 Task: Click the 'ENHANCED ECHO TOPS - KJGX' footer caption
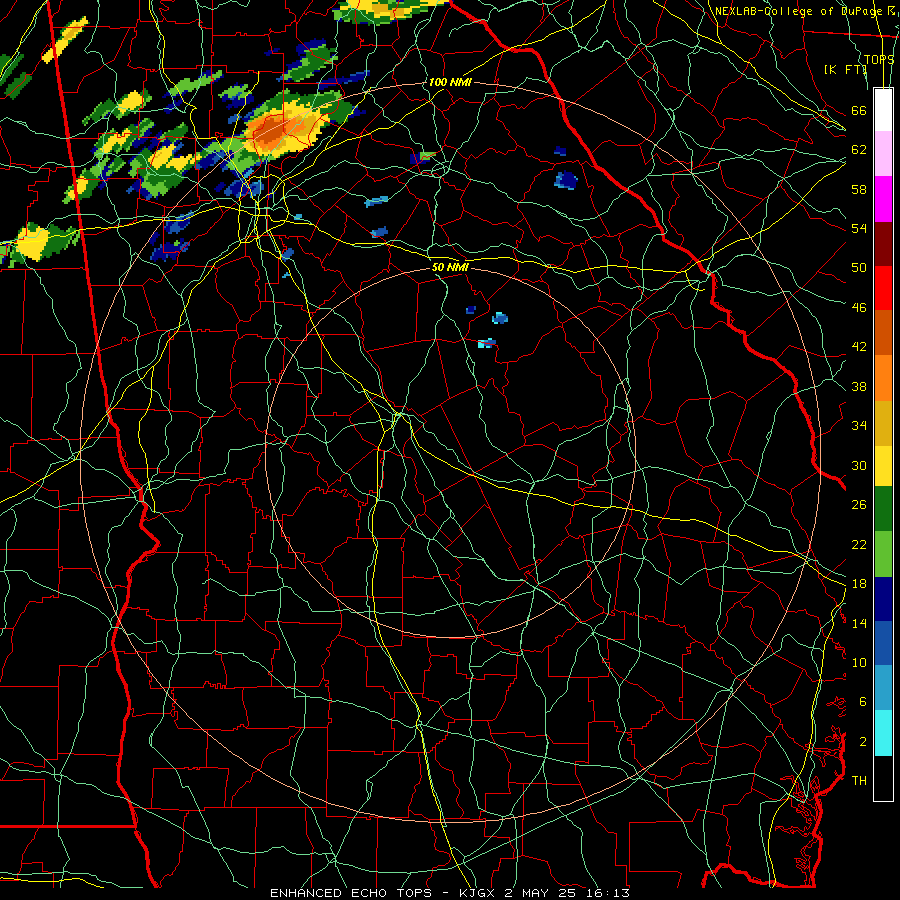point(382,893)
